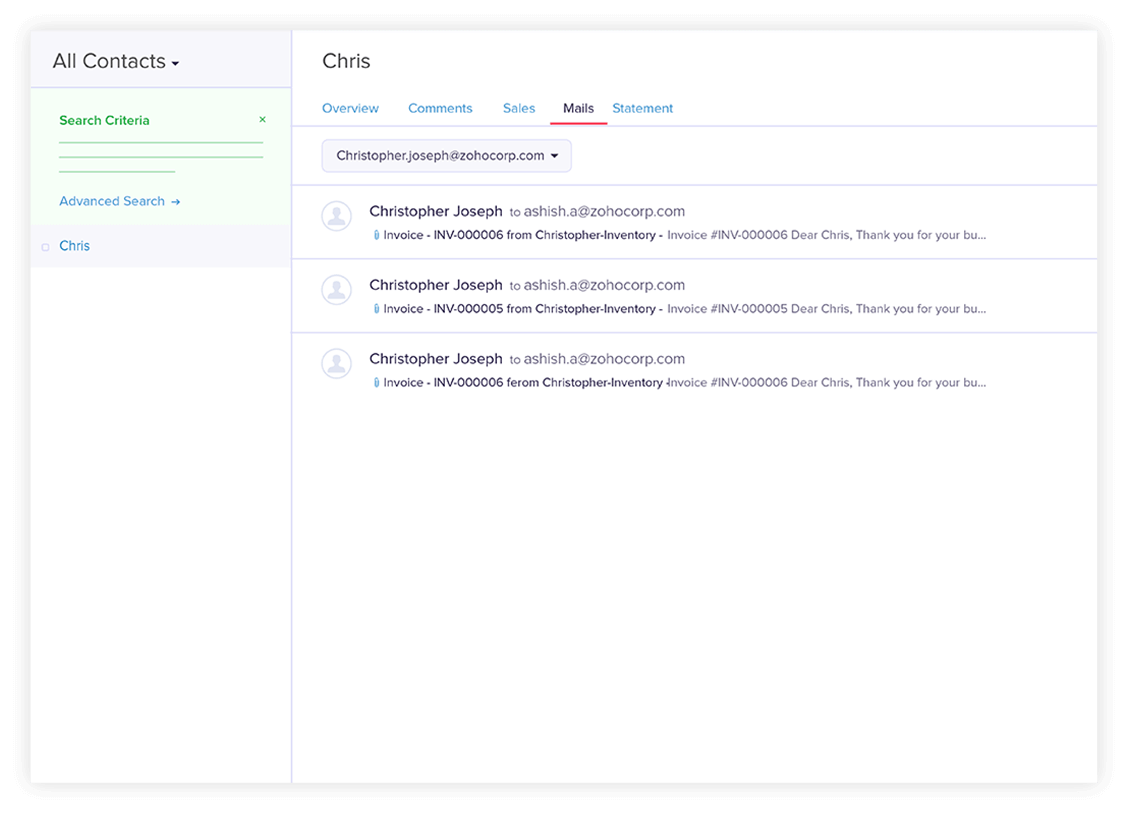1128x813 pixels.
Task: Select the Mails tab
Action: pyautogui.click(x=578, y=108)
